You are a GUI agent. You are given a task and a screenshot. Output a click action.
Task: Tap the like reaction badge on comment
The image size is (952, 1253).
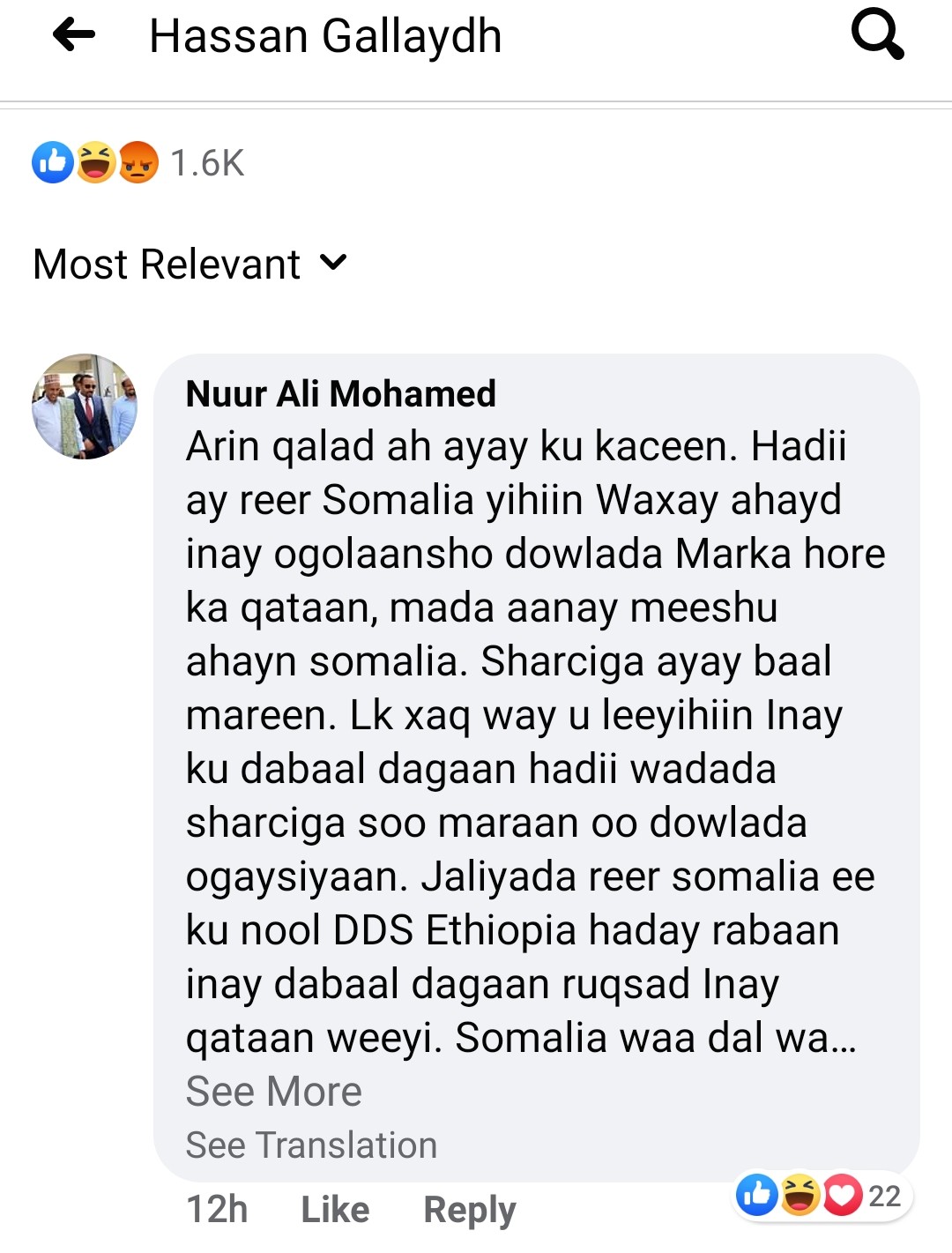click(x=757, y=1195)
